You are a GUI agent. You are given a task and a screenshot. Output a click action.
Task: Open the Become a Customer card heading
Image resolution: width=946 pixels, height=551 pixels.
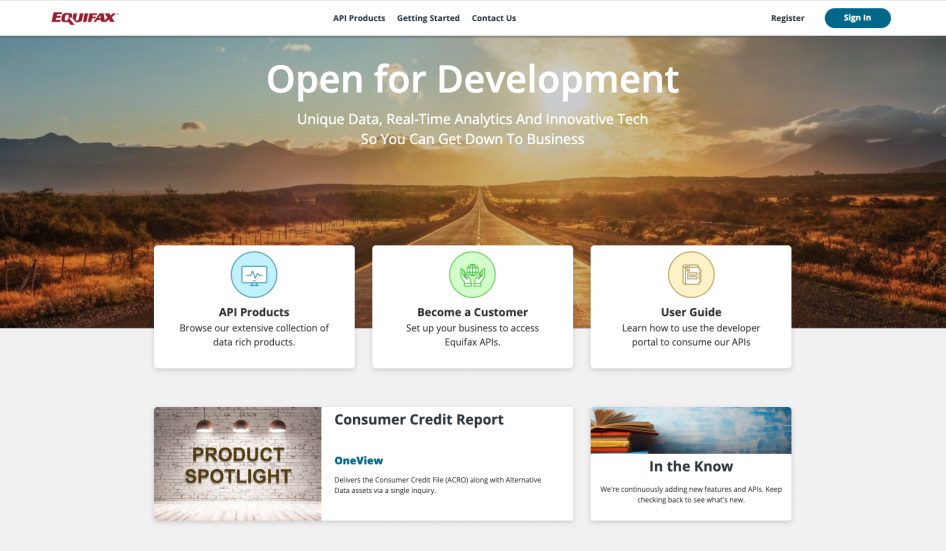pos(472,312)
